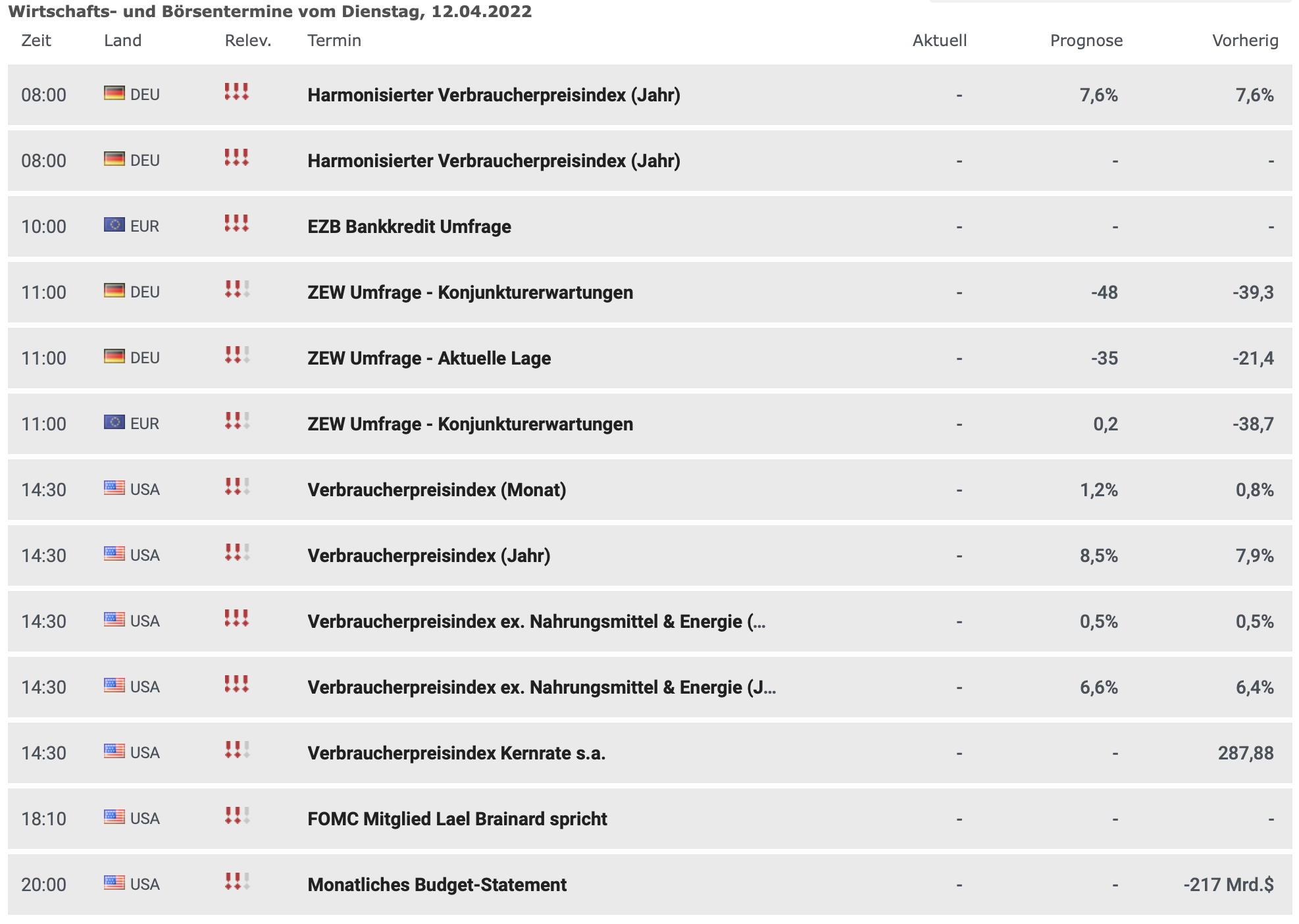This screenshot has height=924, width=1299.
Task: Open the Monatliches Budget-Statement event
Action: tap(437, 885)
